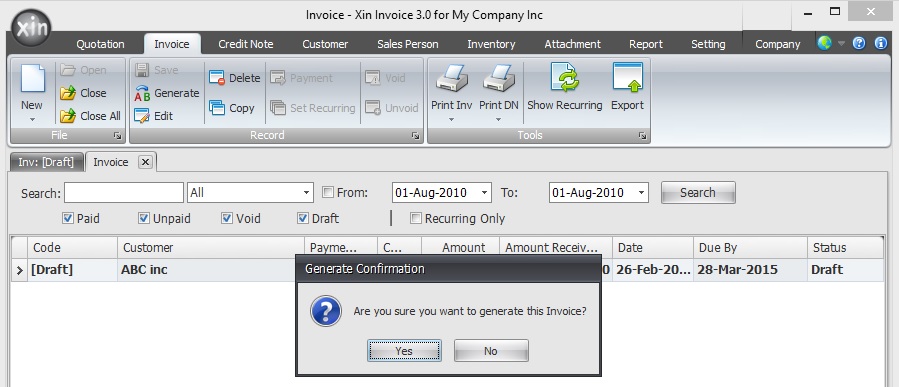This screenshot has height=387, width=899.
Task: Sort by the Date column header
Action: click(653, 248)
